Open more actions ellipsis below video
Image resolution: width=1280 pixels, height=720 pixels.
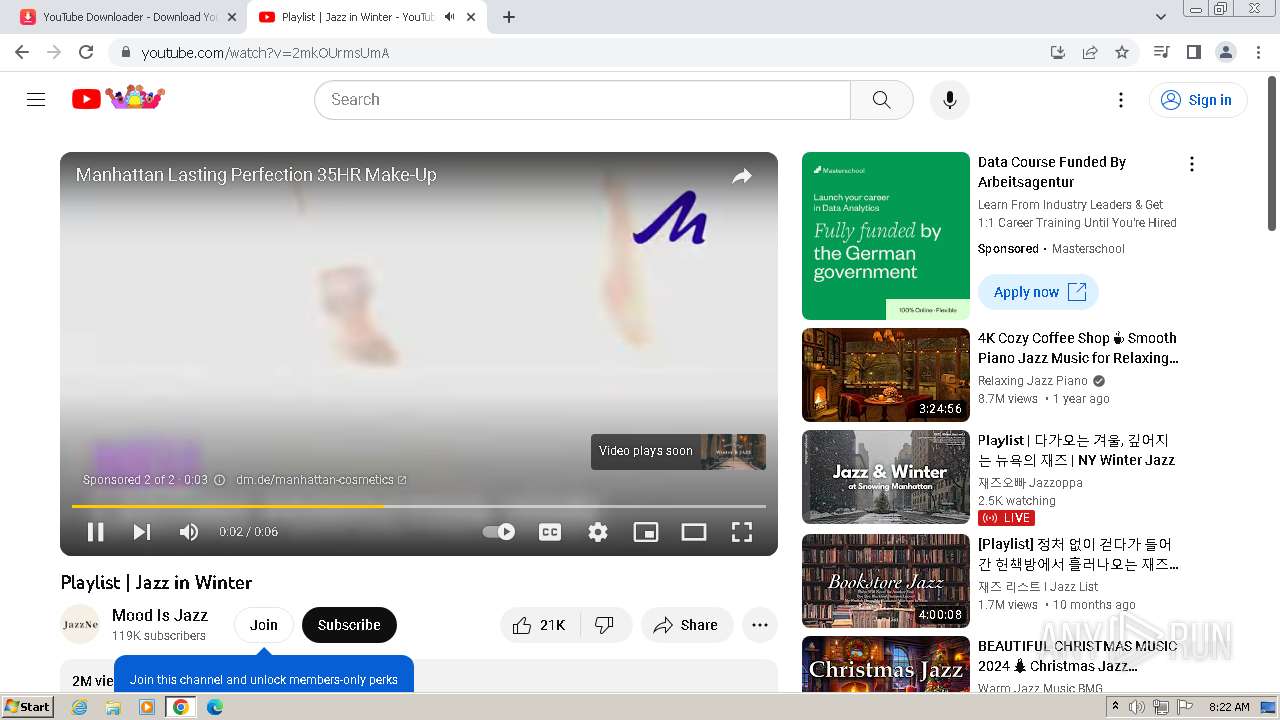tap(760, 625)
